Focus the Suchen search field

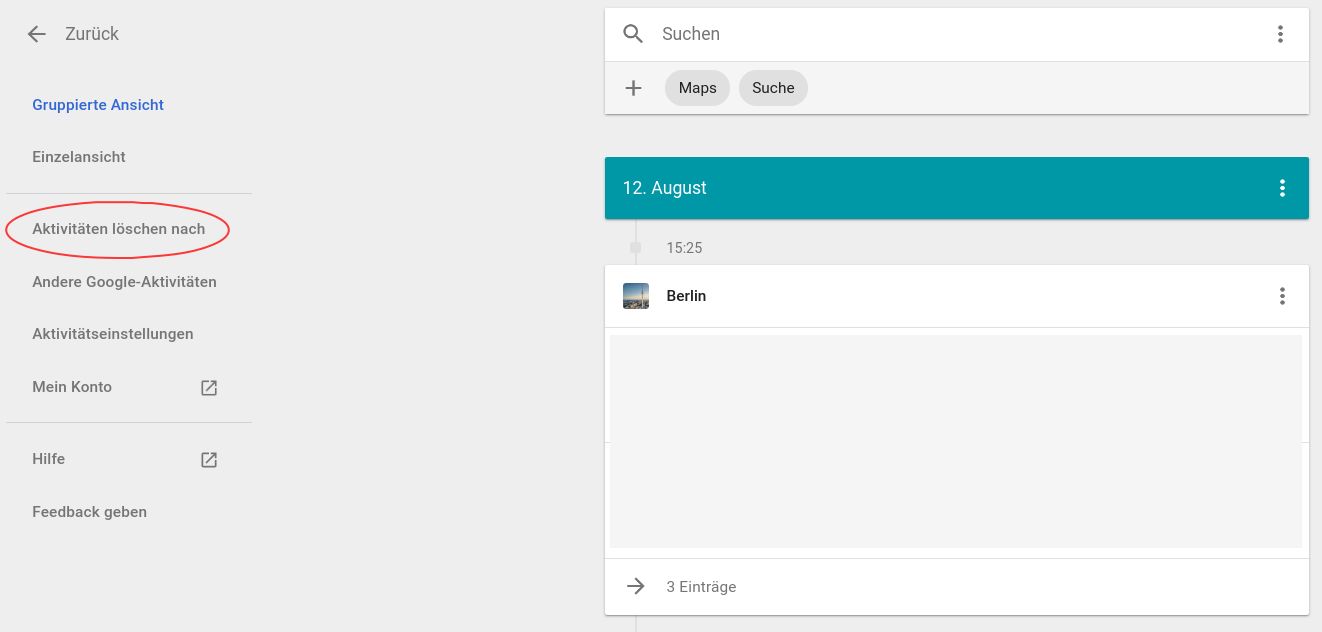click(955, 34)
